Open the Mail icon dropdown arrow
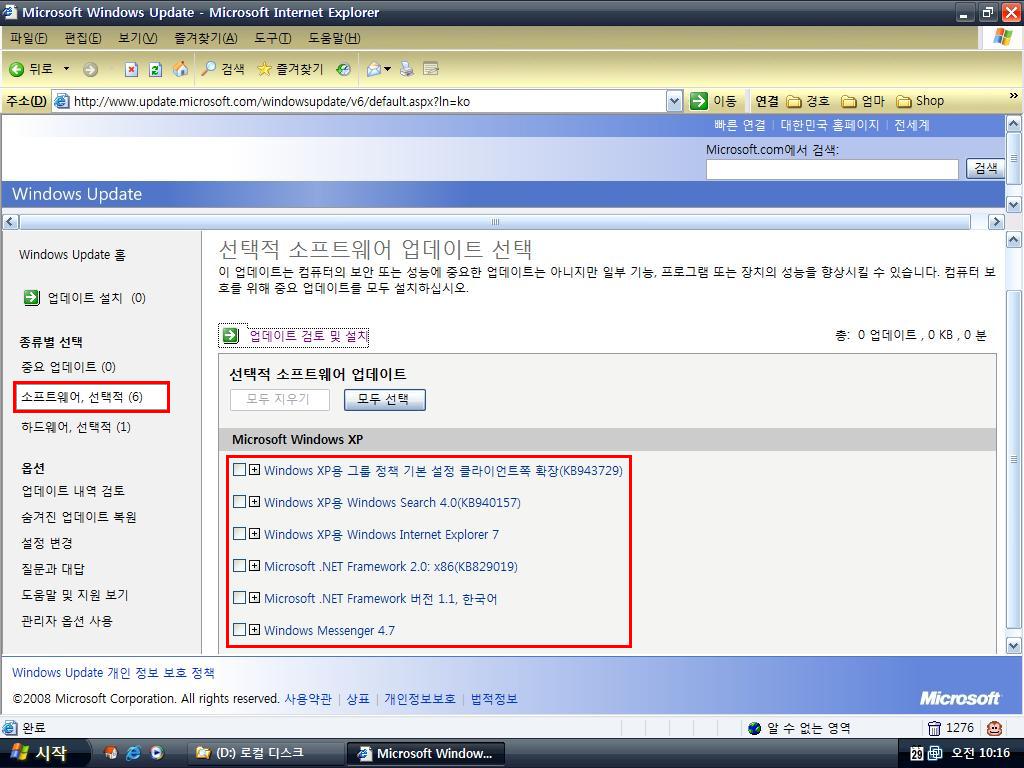 (x=387, y=69)
